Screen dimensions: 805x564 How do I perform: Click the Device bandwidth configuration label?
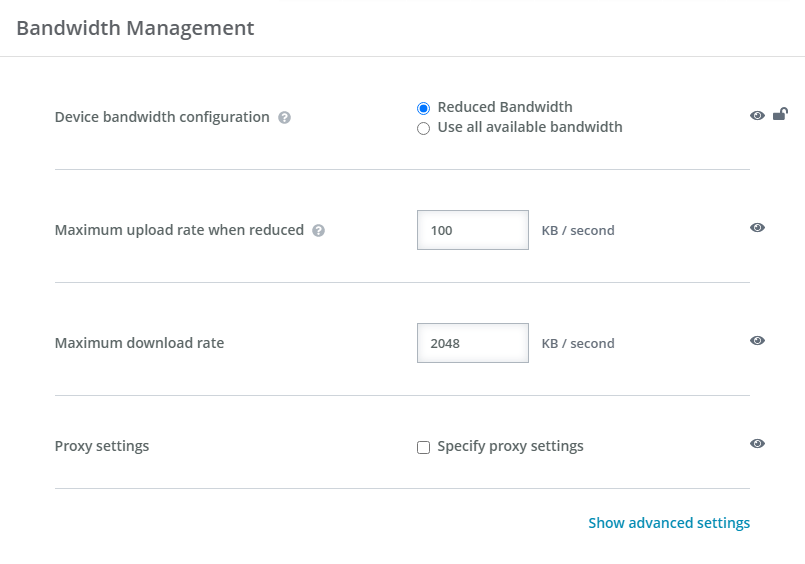[162, 117]
